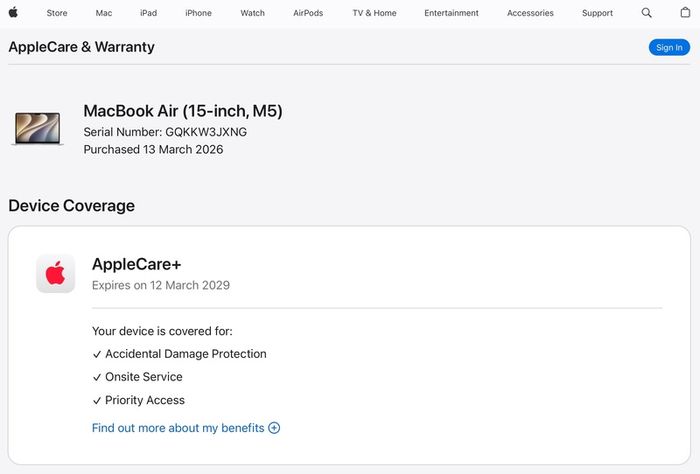Click the Apple logo in navigation bar
700x474 pixels.
(13, 12)
